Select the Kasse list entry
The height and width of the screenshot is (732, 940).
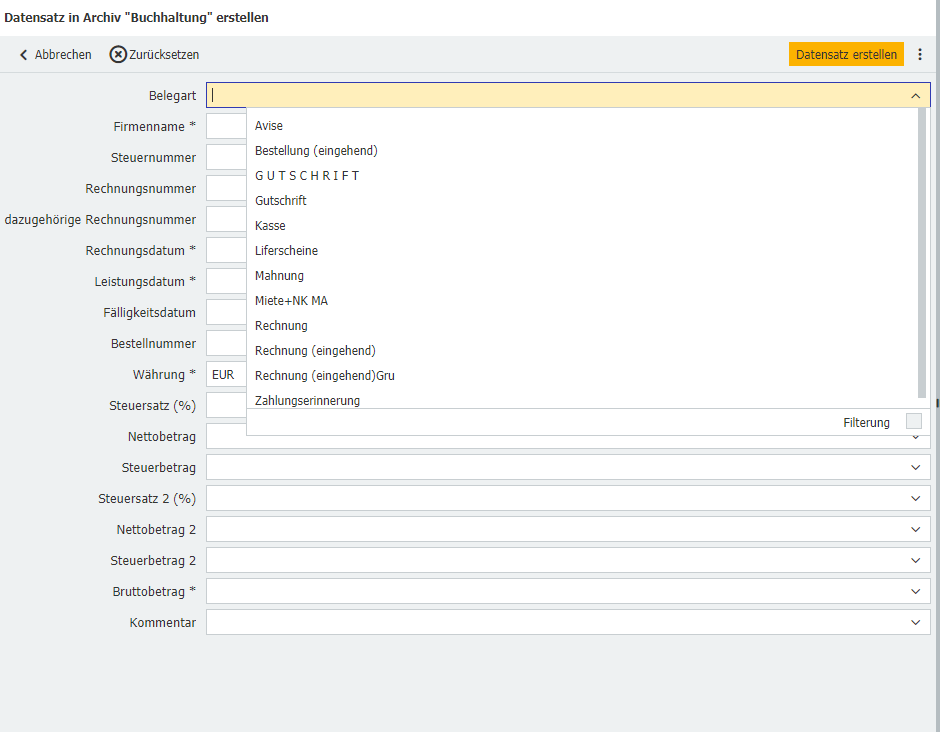click(270, 226)
